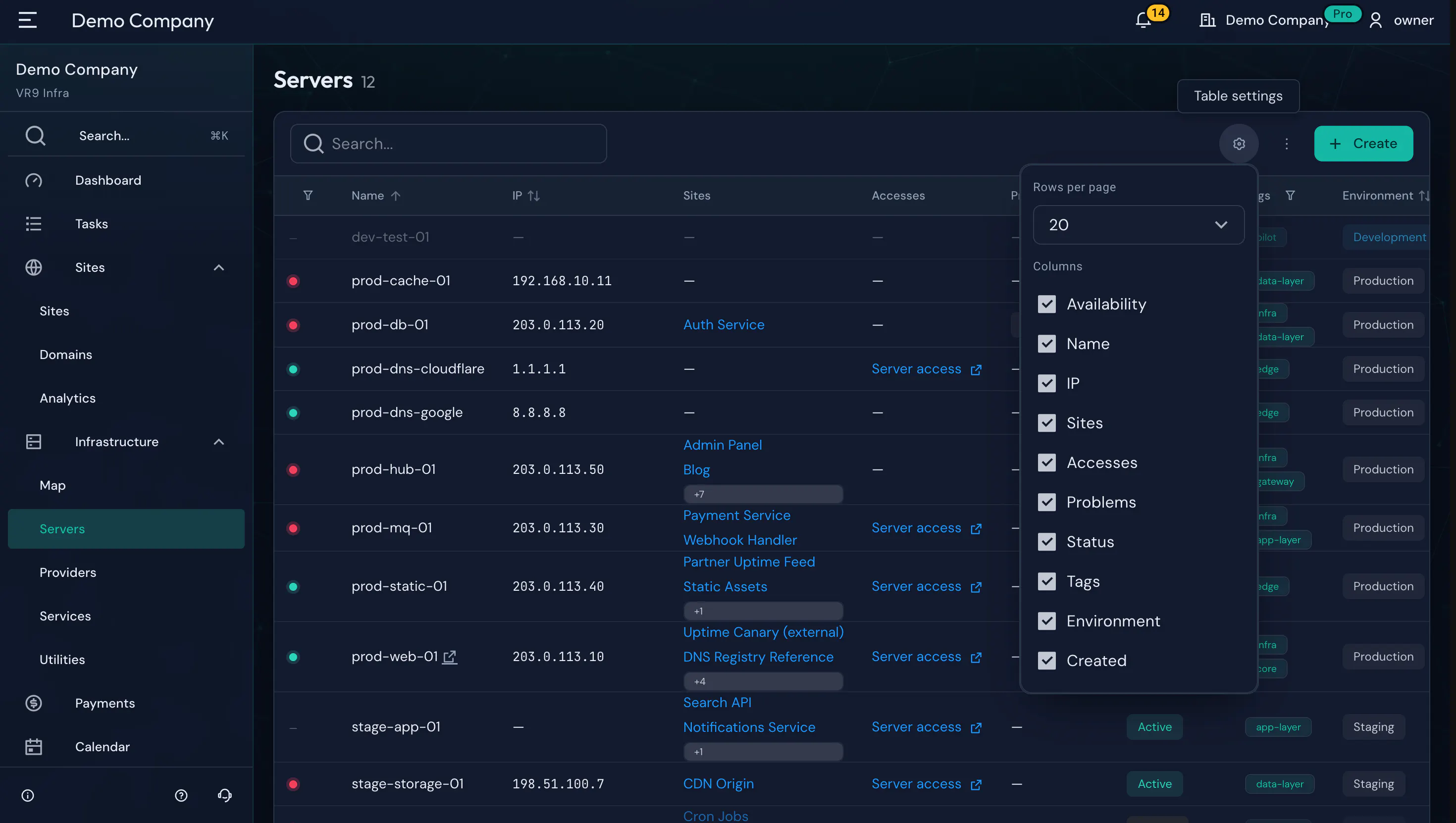Open external link icon next to prod-web-01
The image size is (1456, 823).
[x=450, y=657]
